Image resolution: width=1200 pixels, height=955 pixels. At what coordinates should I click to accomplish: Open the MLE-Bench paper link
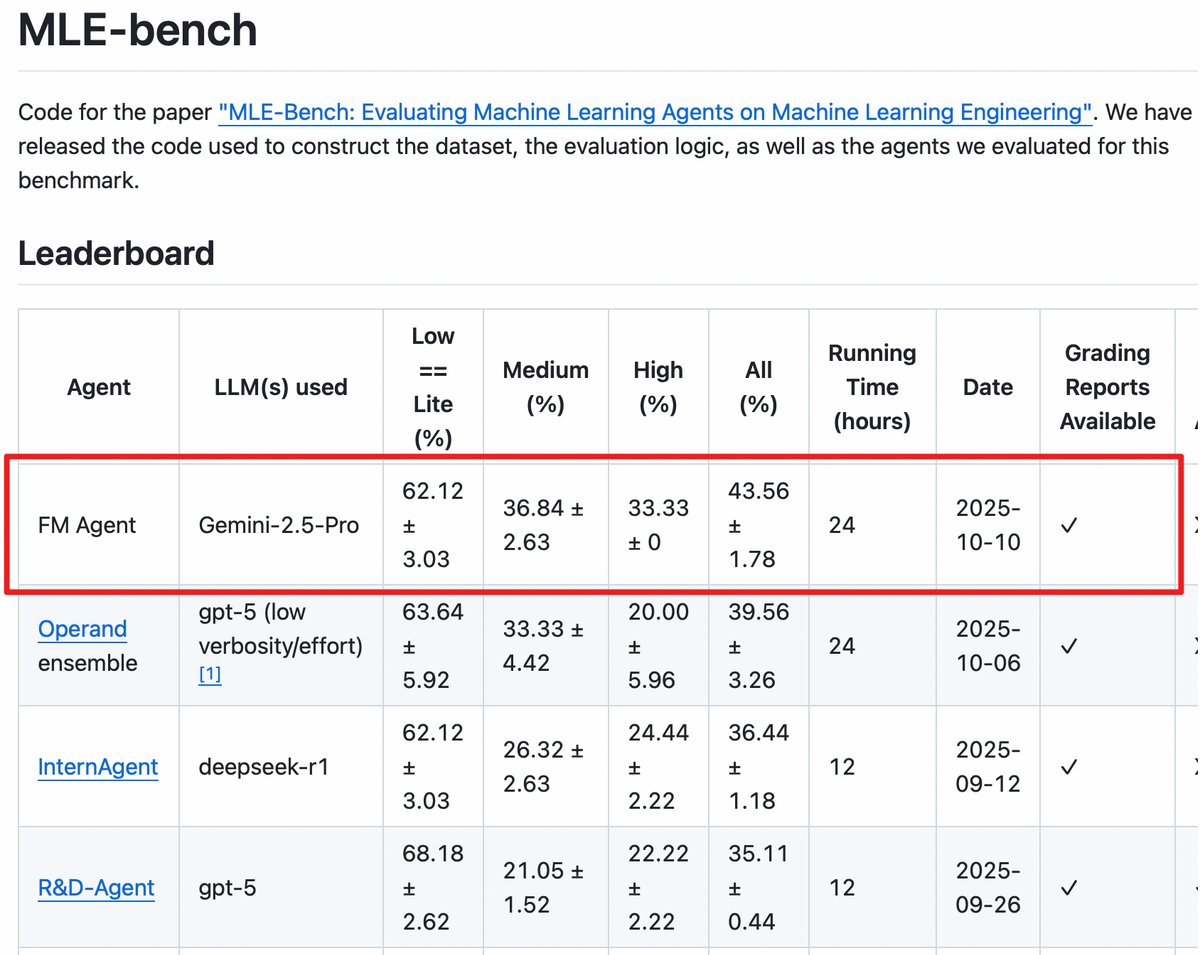coord(656,112)
